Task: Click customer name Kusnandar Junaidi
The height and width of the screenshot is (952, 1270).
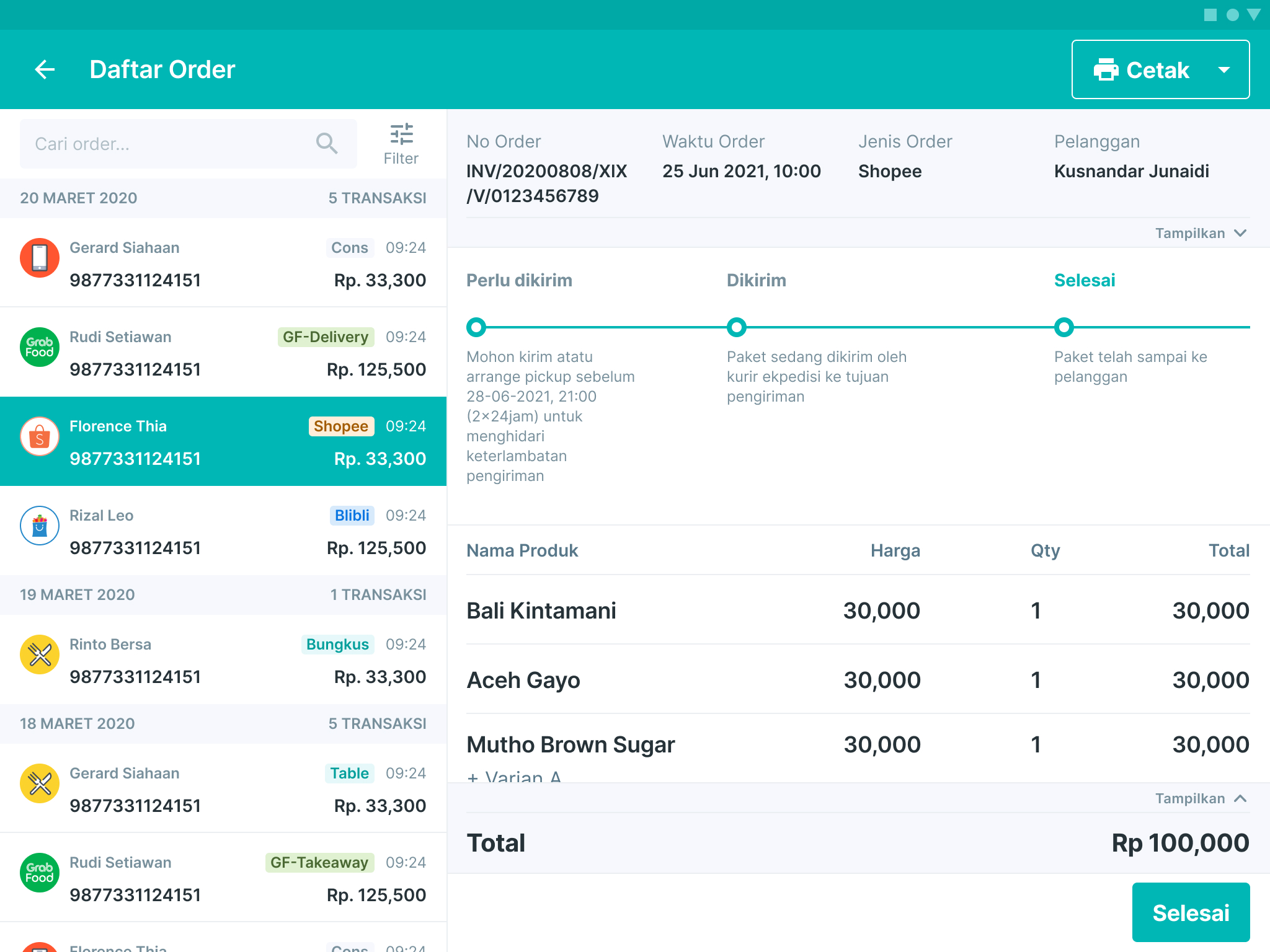Action: click(1132, 171)
